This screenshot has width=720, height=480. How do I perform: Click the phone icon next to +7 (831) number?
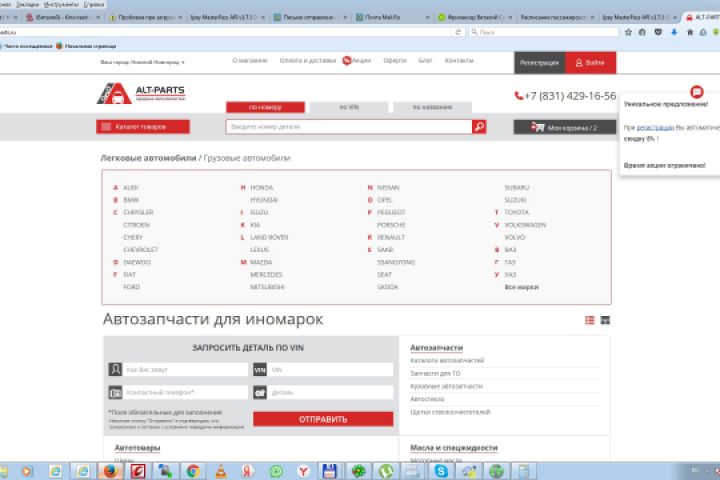(x=519, y=96)
